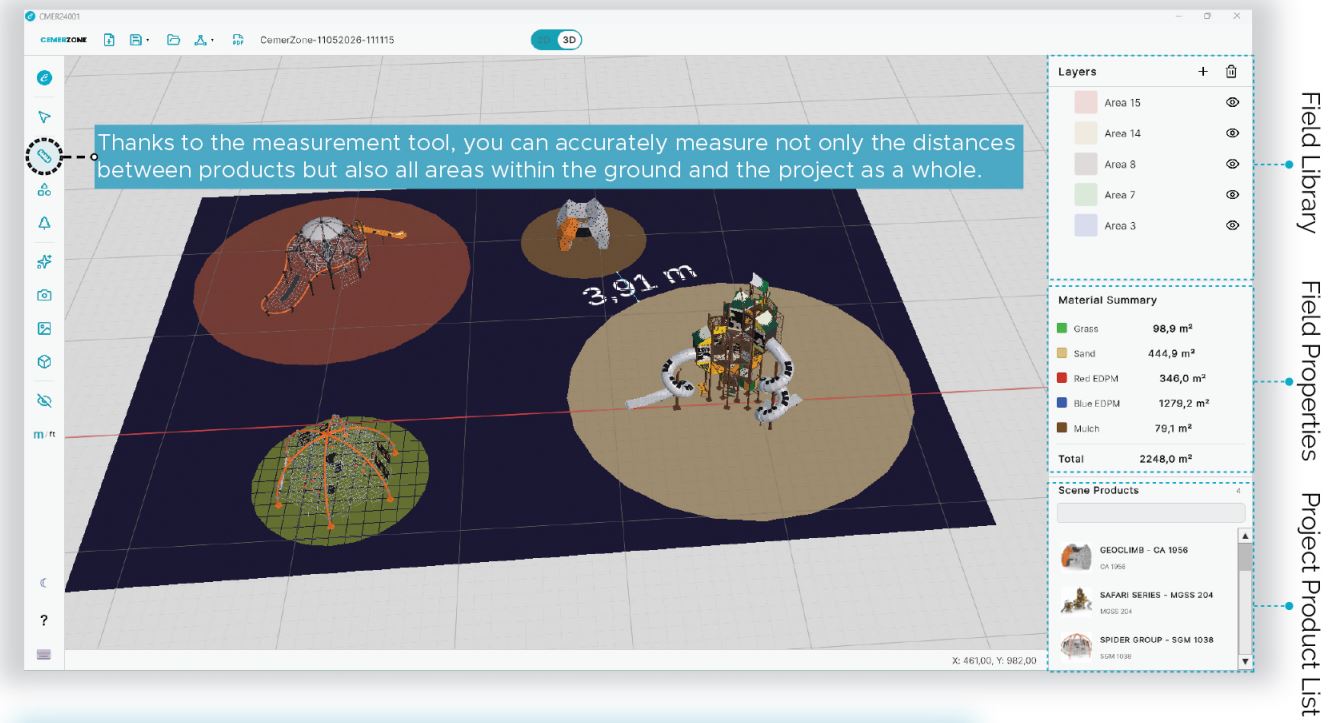Image resolution: width=1344 pixels, height=723 pixels.
Task: Click the keyboard shortcuts icon
Action: coord(44,654)
